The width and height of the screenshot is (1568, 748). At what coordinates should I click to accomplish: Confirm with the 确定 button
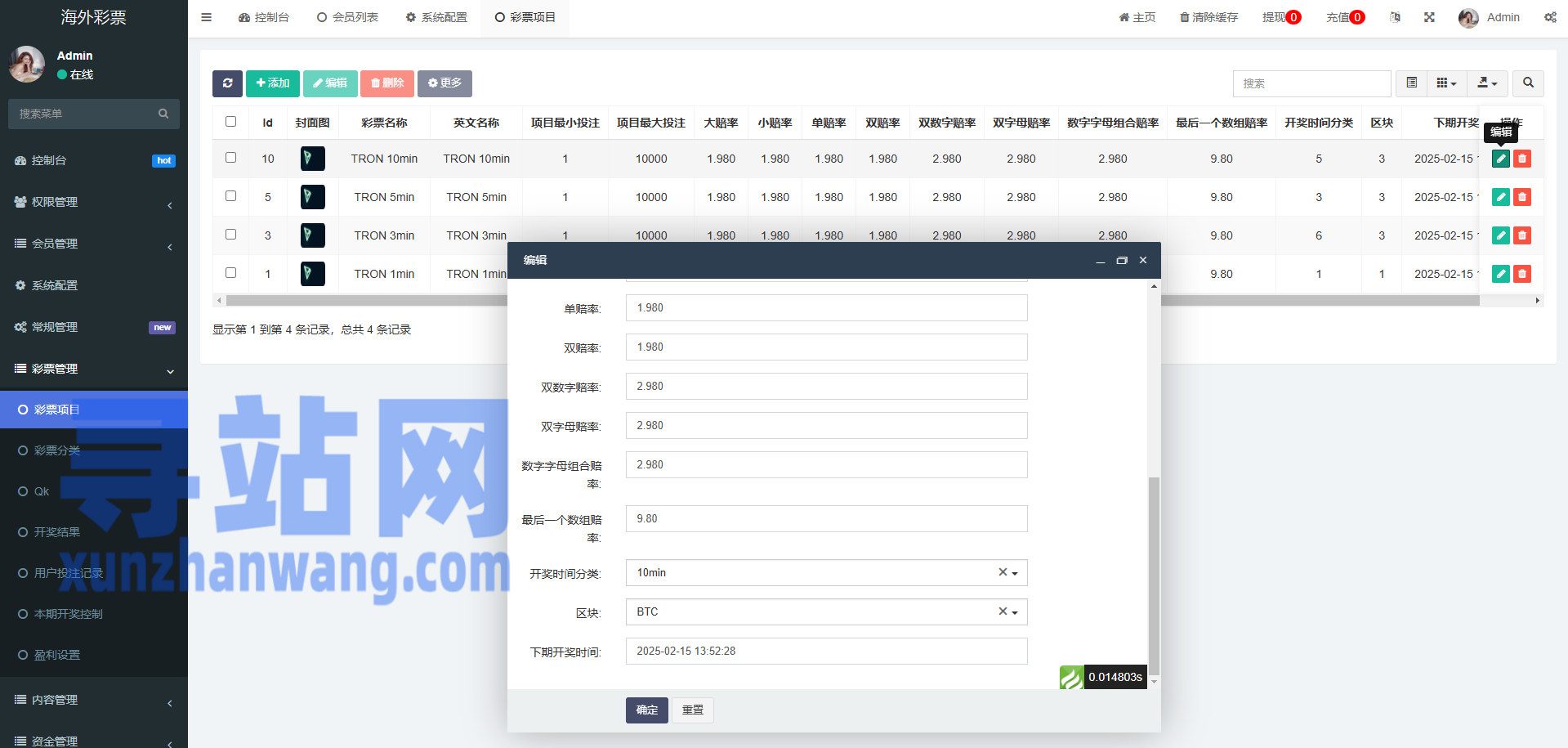(x=647, y=710)
